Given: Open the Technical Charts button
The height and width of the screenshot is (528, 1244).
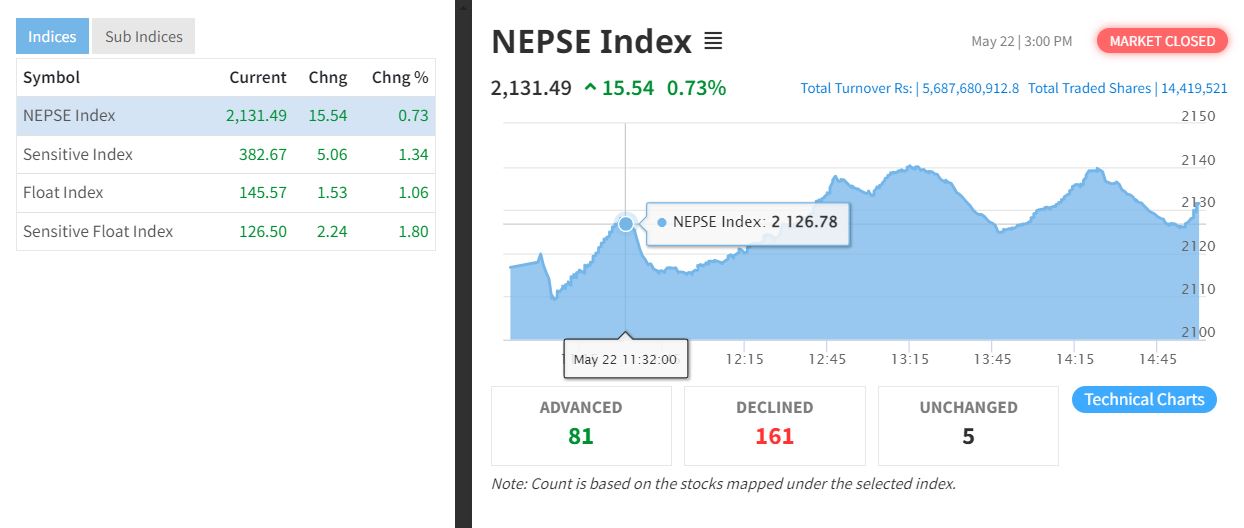Looking at the screenshot, I should pyautogui.click(x=1144, y=400).
